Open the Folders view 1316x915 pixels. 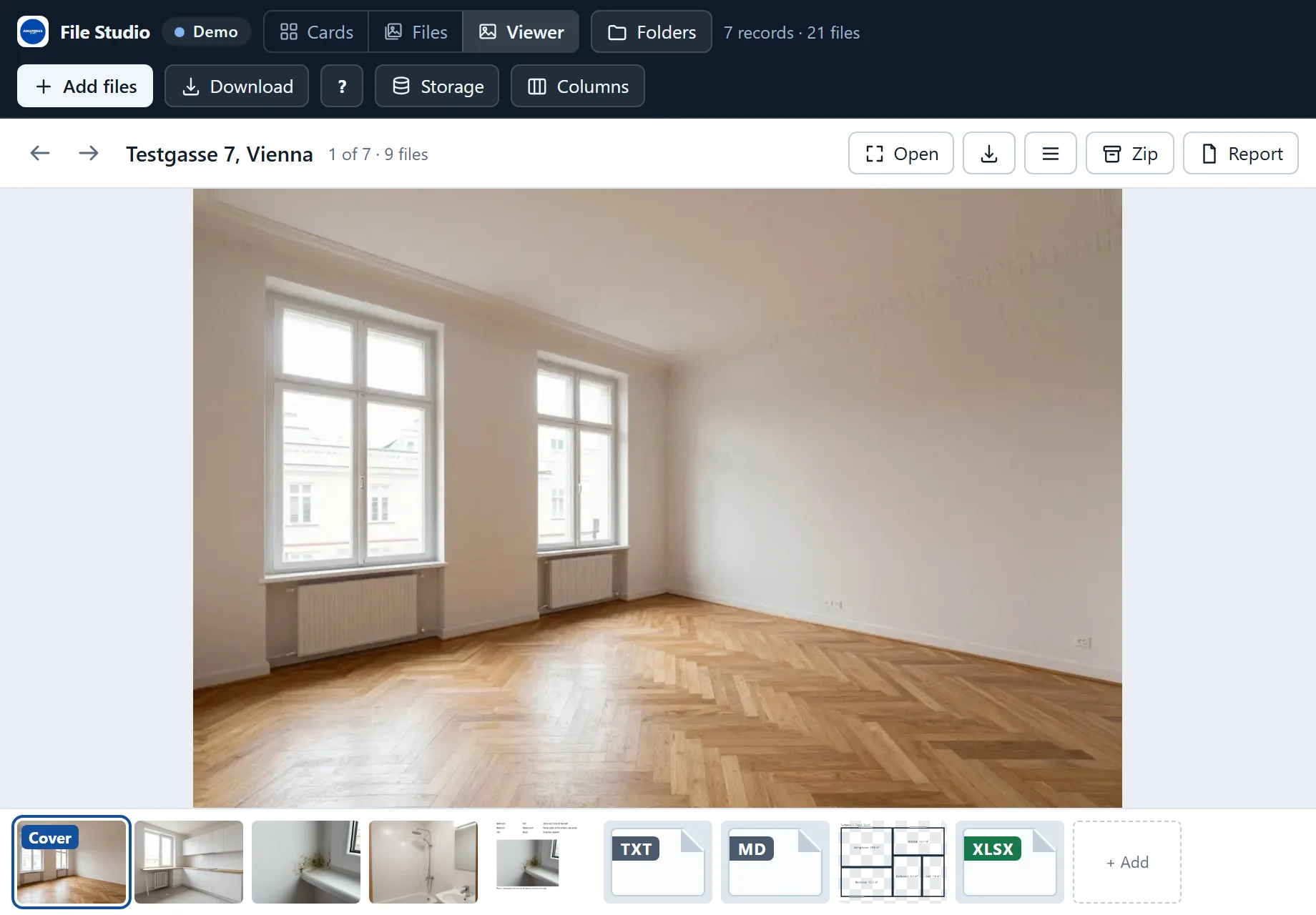click(652, 32)
